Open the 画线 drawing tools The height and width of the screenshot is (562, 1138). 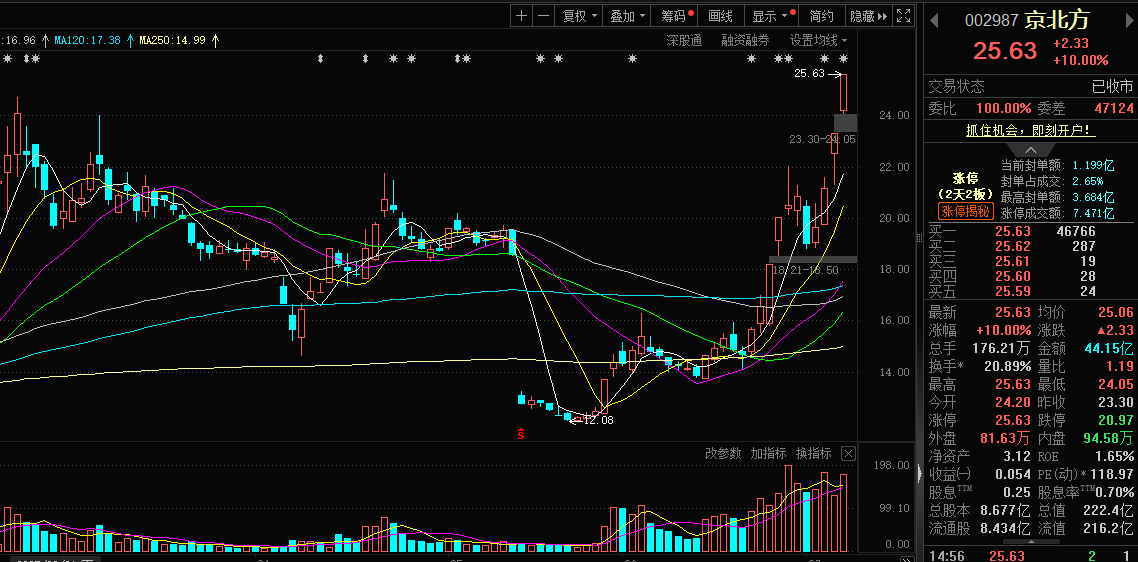click(721, 16)
